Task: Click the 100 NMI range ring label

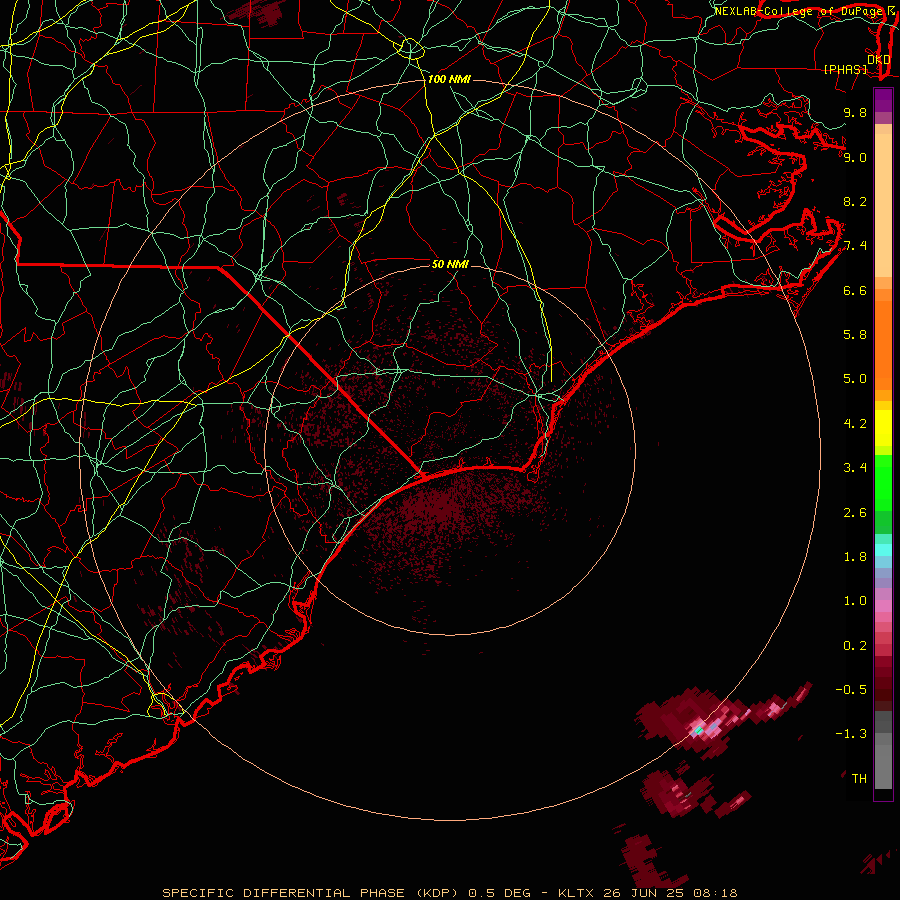Action: click(x=449, y=79)
